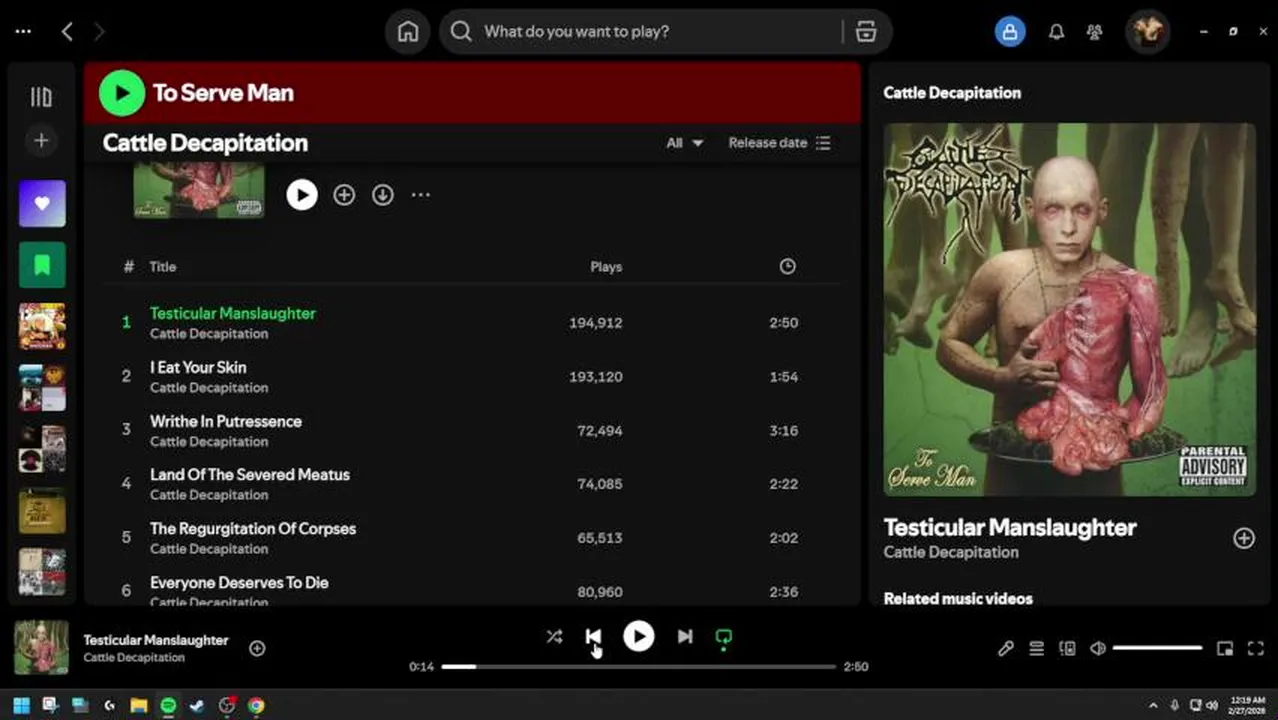The width and height of the screenshot is (1278, 720).
Task: Open File Explorer in taskbar
Action: coord(139,706)
